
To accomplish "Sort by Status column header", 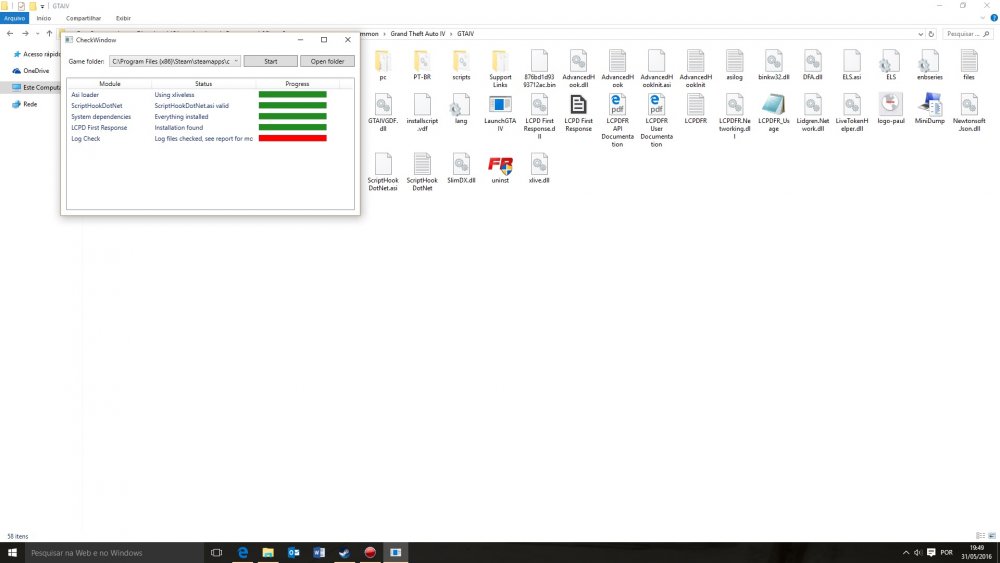I will pos(203,84).
